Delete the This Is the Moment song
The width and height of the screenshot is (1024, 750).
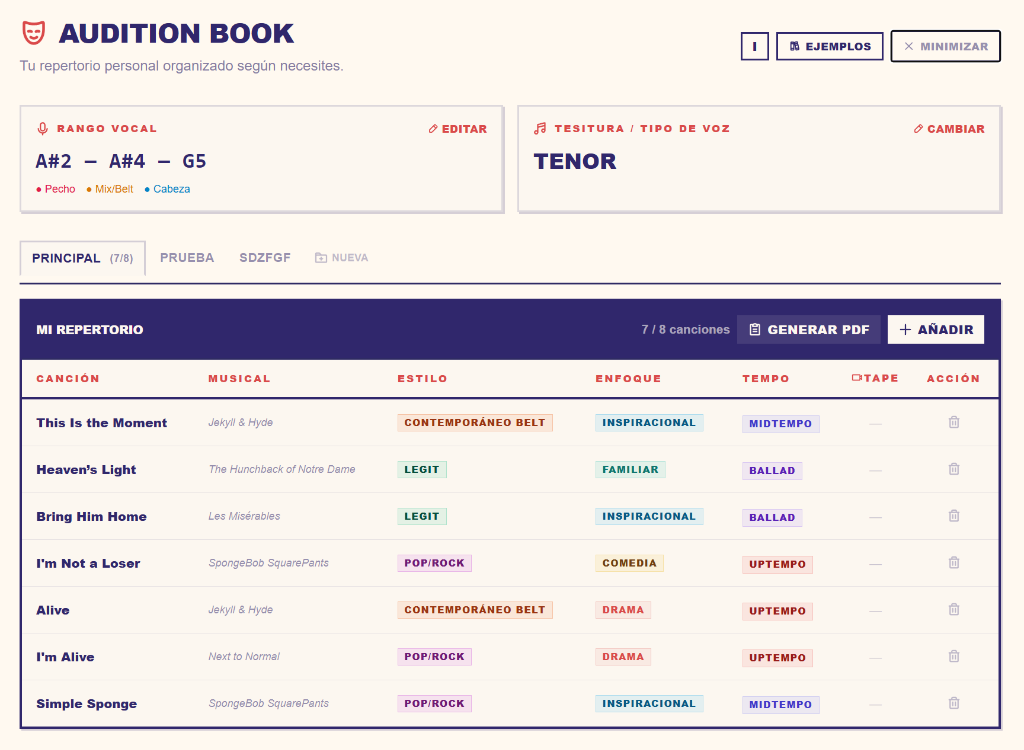point(953,422)
